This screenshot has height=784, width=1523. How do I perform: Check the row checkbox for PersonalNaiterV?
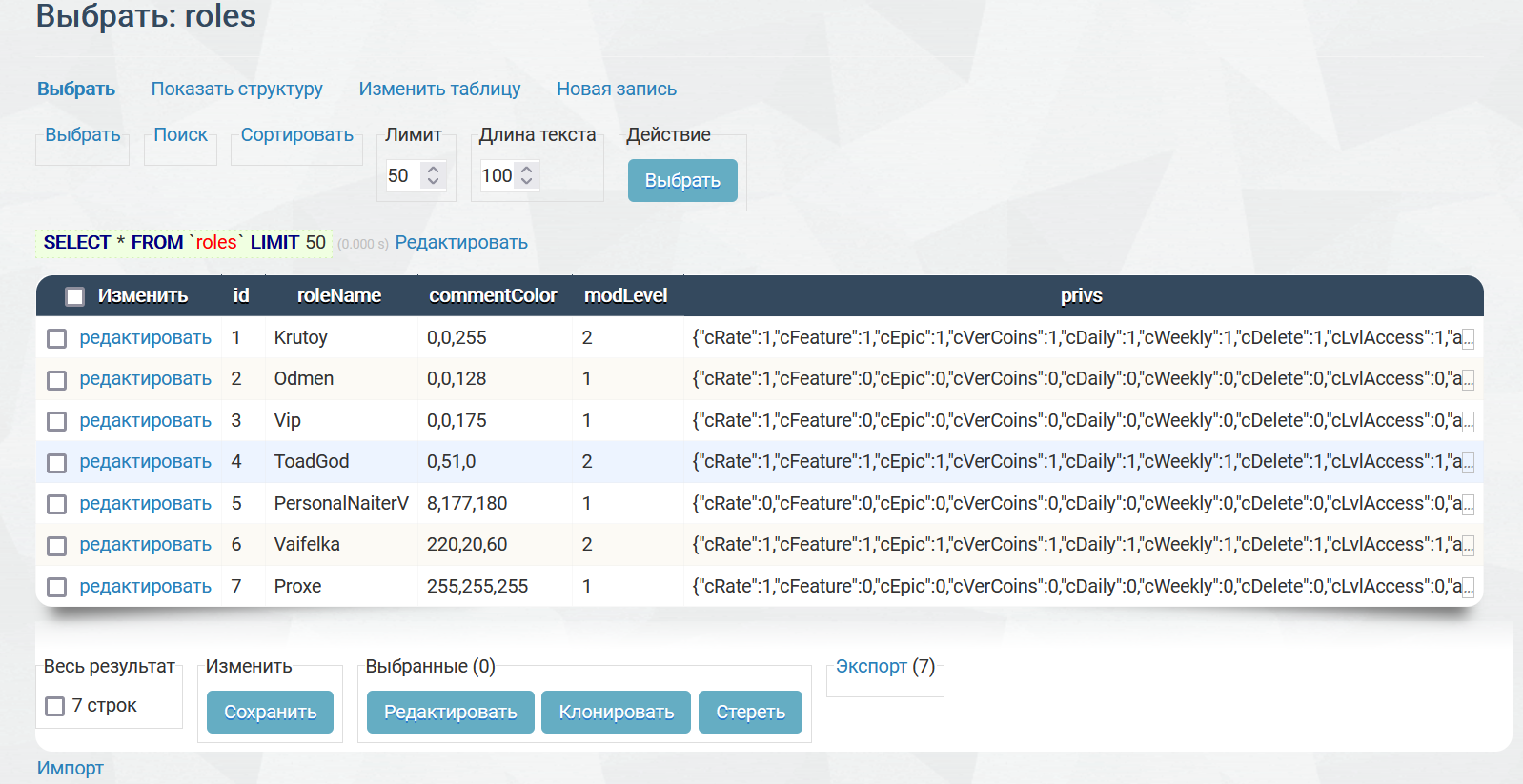(57, 504)
